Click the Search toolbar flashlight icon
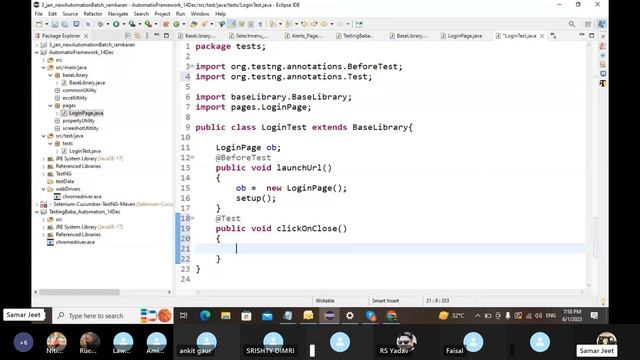Screen dimensions: 640x360 pos(204,24)
